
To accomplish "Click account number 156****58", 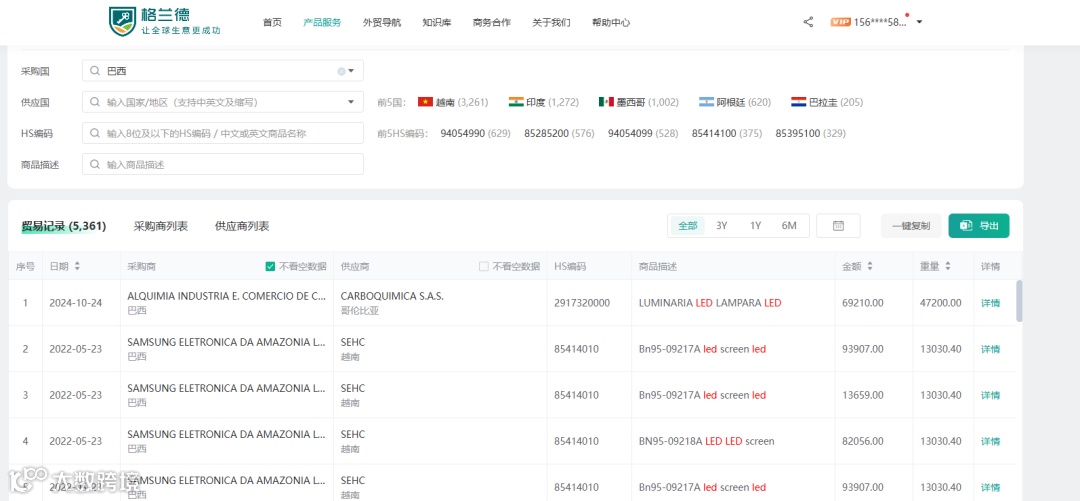I will (x=880, y=22).
